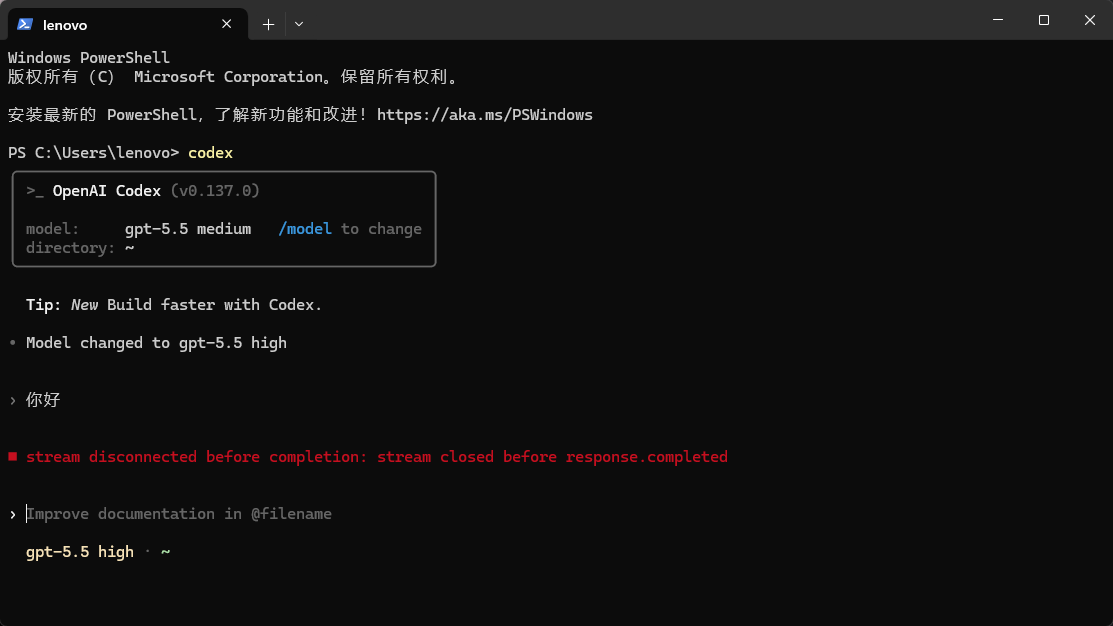Image resolution: width=1113 pixels, height=626 pixels.
Task: Click the PS C:\Users\lenovo> prompt text
Action: tap(93, 153)
